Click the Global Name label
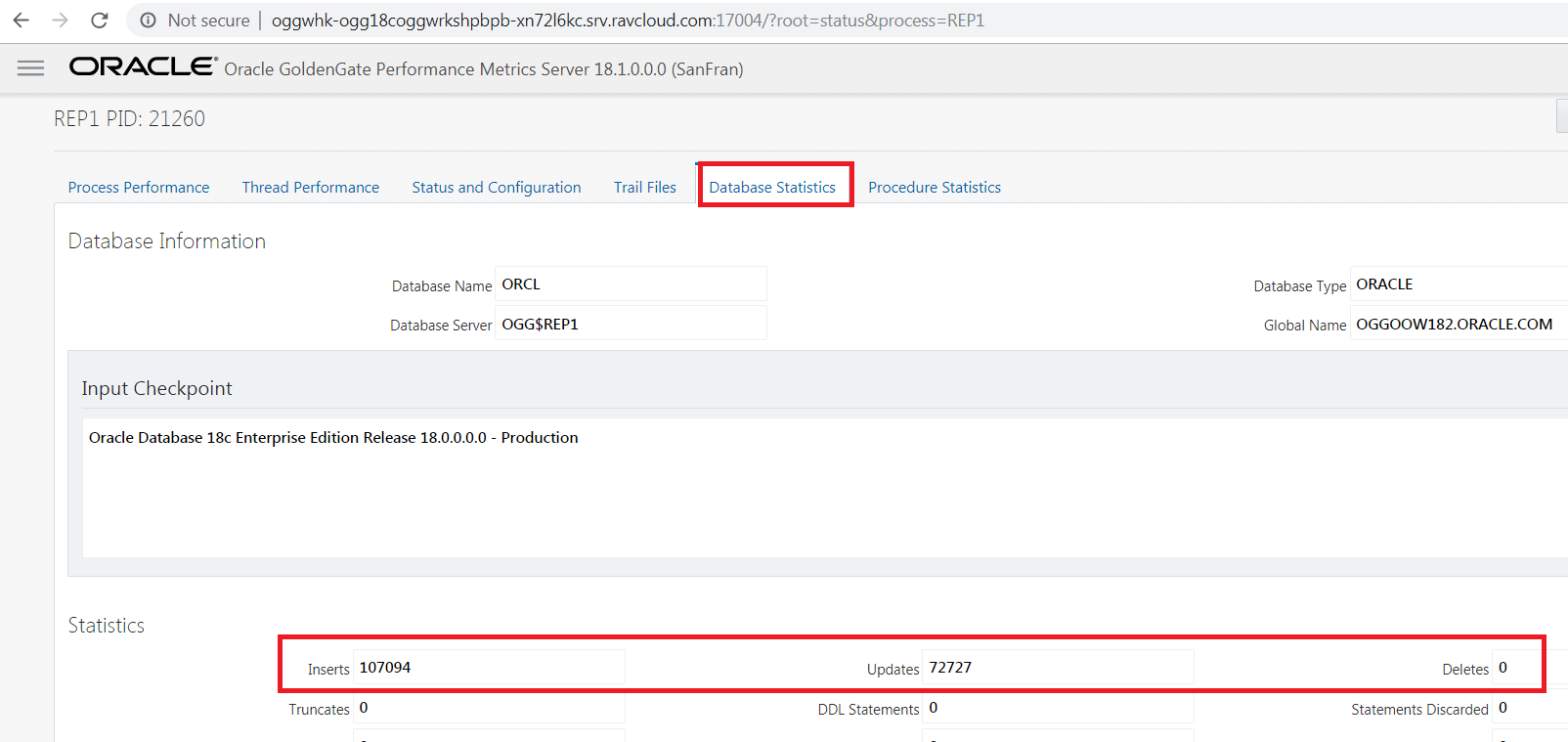 tap(1305, 326)
